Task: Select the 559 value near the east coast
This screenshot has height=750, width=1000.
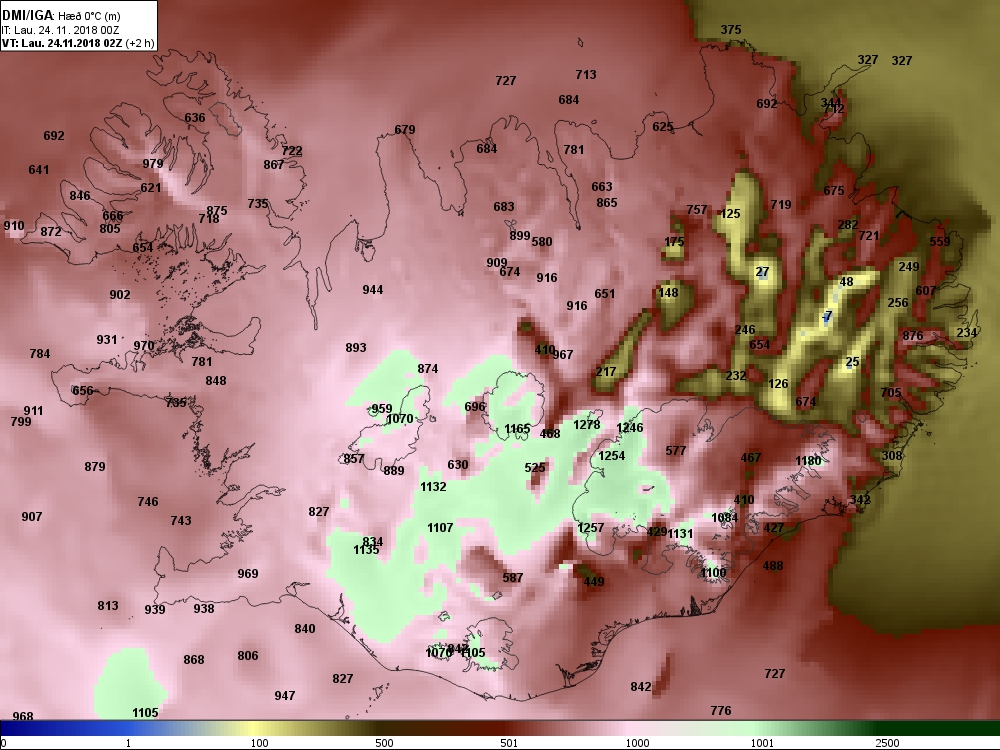Action: [939, 242]
